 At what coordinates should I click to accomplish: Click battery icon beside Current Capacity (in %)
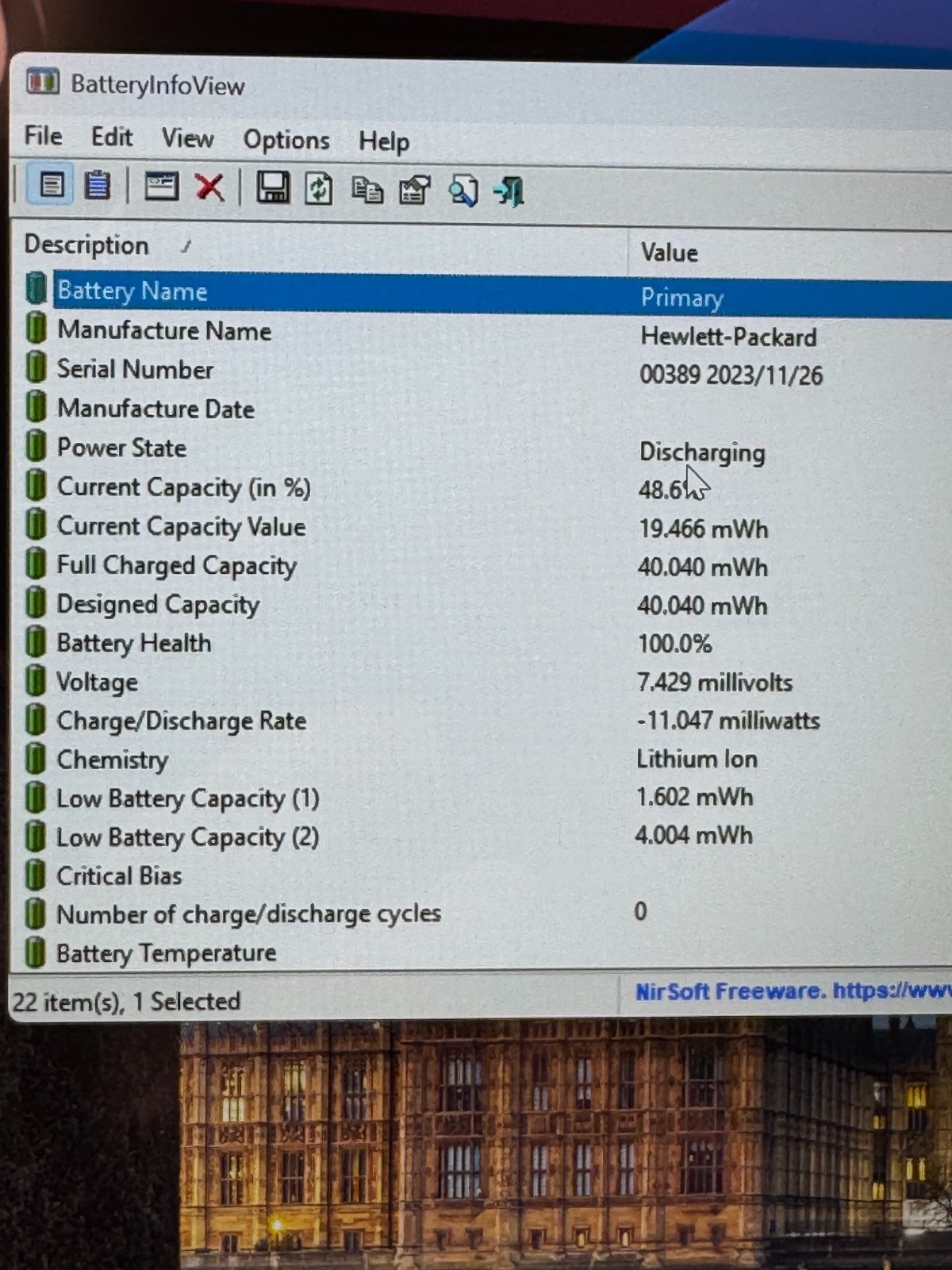[36, 485]
